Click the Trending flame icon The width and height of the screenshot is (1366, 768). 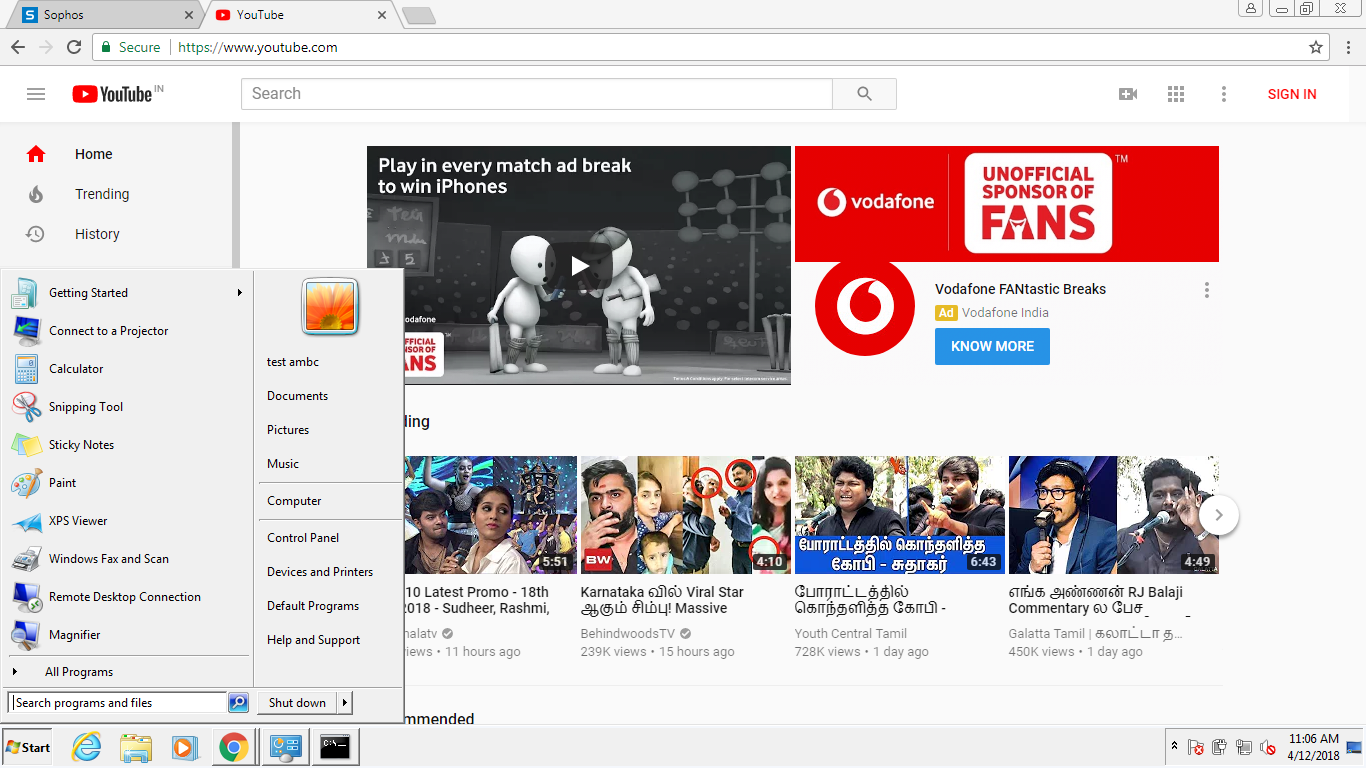click(x=36, y=194)
